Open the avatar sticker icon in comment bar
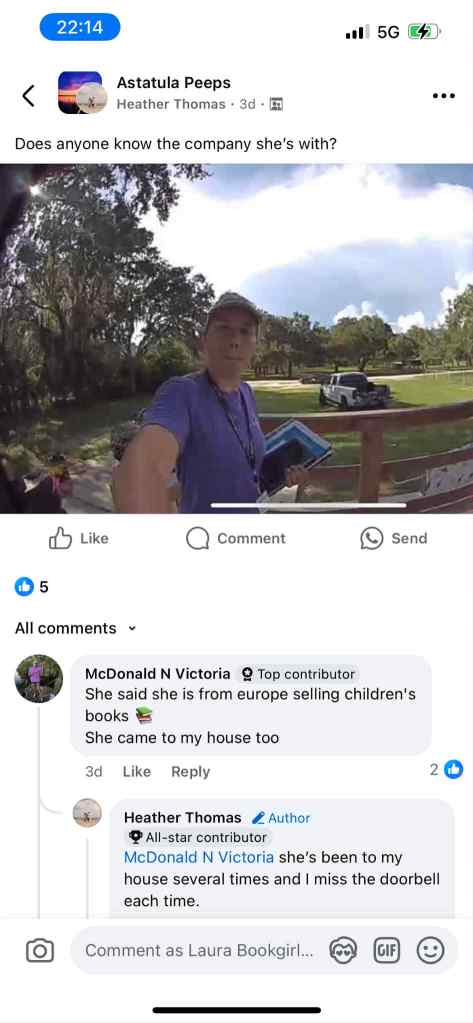The image size is (473, 1023). (343, 951)
